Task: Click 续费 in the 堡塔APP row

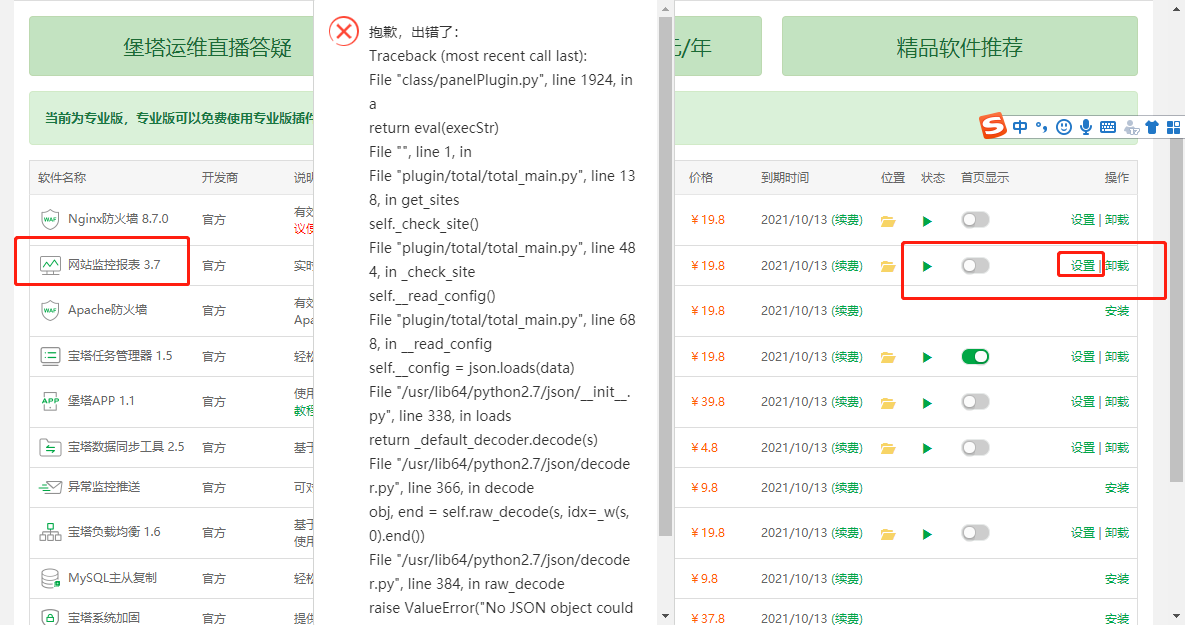Action: click(846, 401)
